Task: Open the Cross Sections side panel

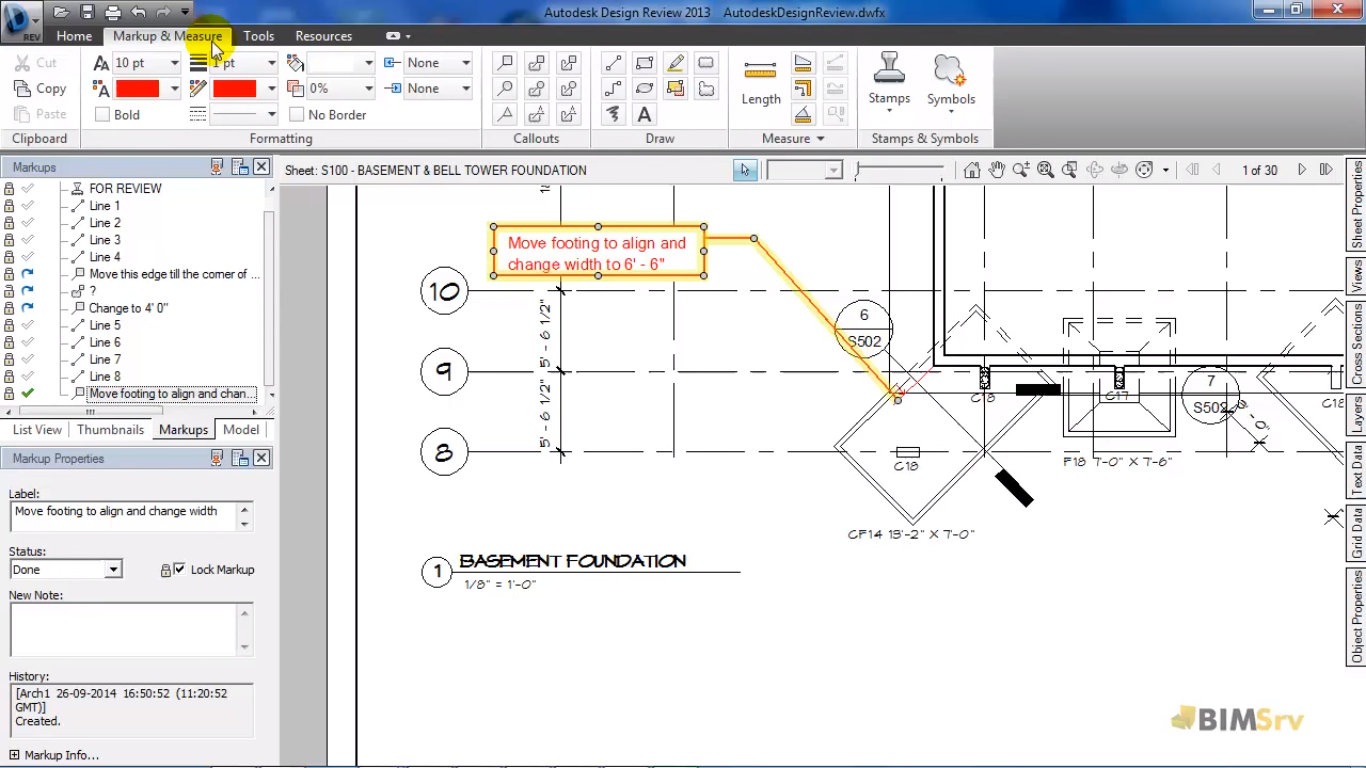Action: [x=1356, y=343]
